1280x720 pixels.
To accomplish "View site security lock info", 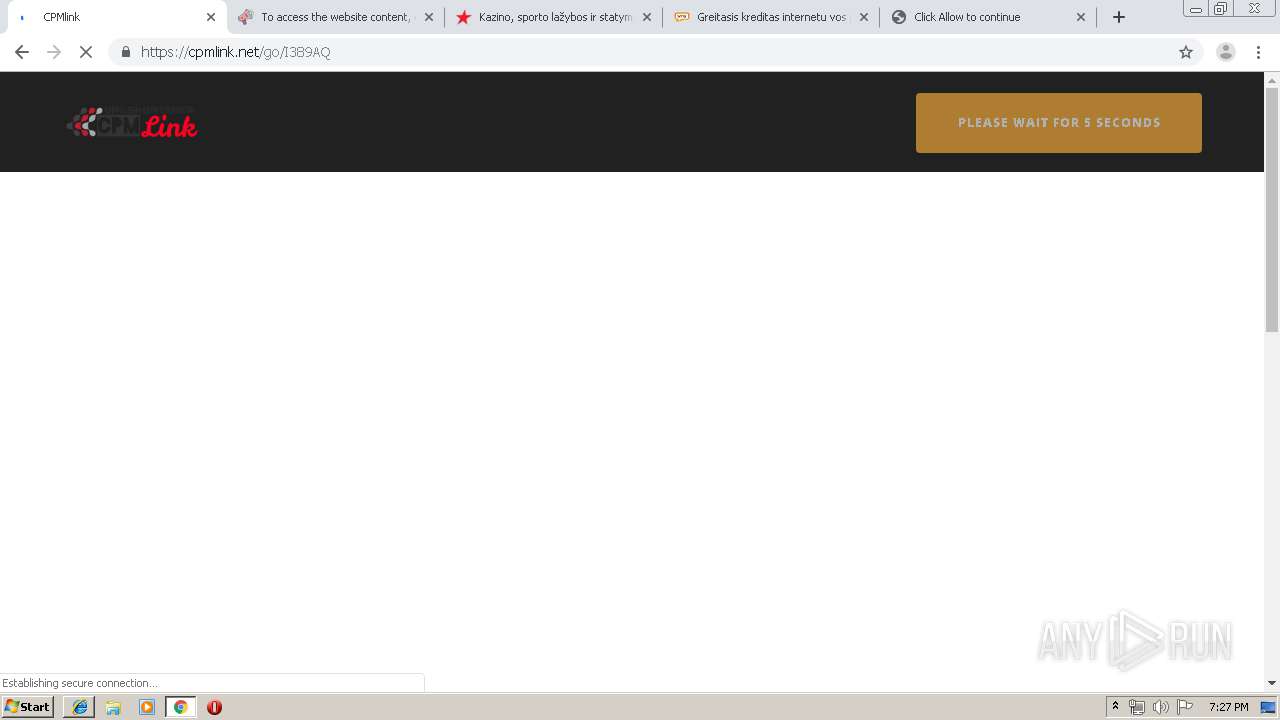I will pos(126,52).
